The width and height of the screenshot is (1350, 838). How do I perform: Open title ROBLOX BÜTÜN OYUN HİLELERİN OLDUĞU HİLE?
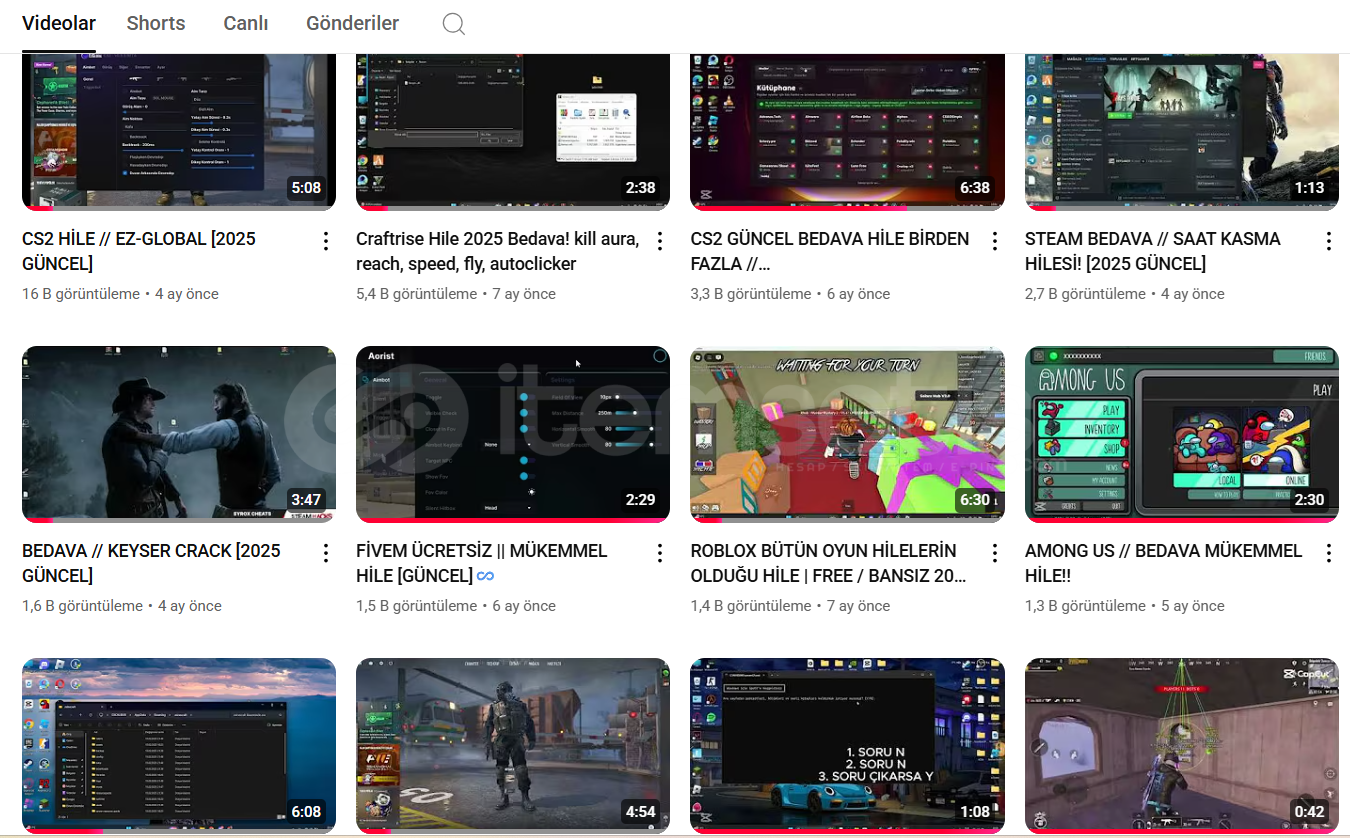click(x=829, y=563)
